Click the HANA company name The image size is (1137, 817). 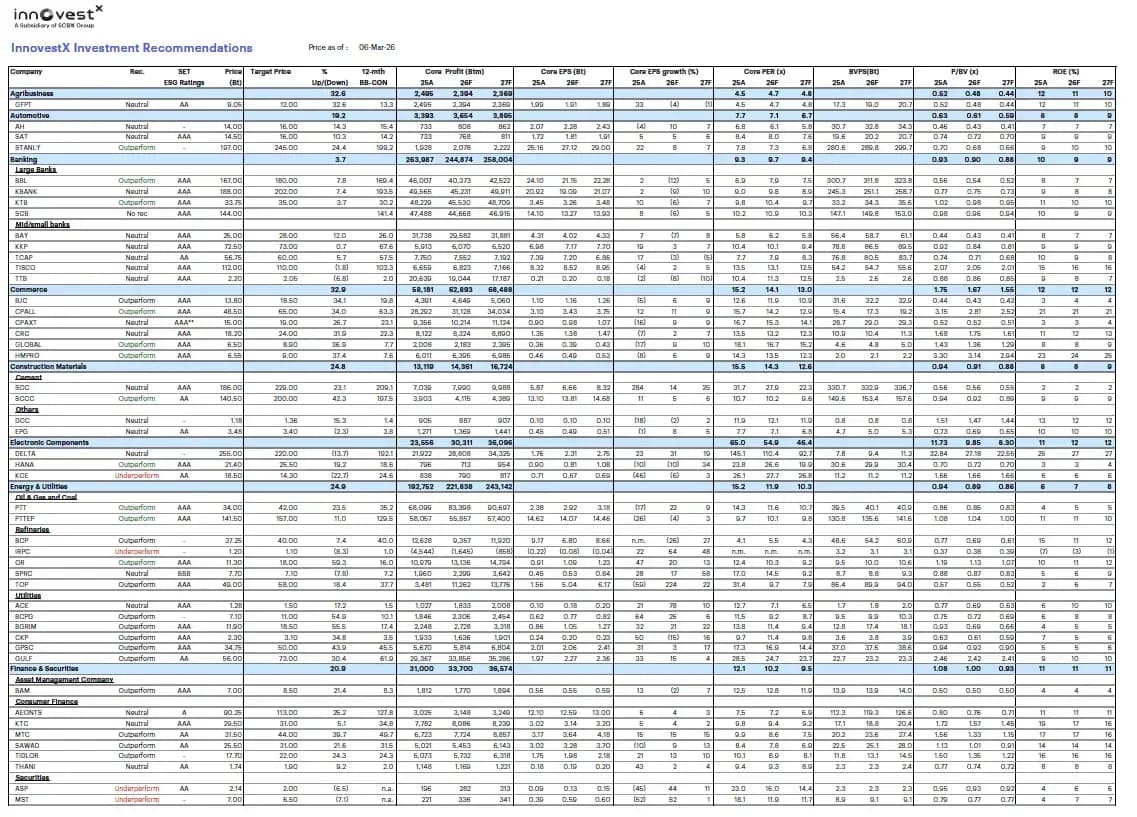tap(24, 464)
